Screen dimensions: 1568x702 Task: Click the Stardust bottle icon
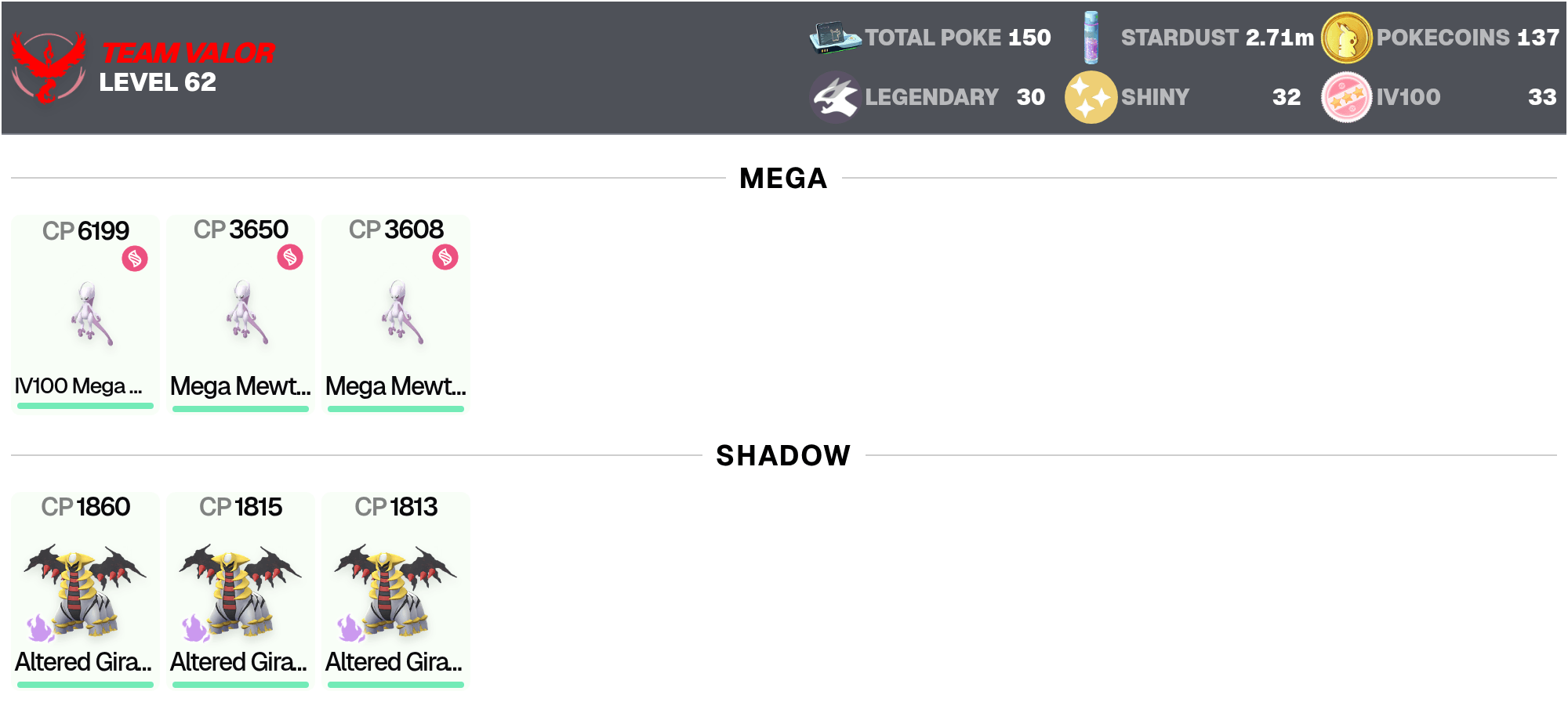(x=1091, y=38)
